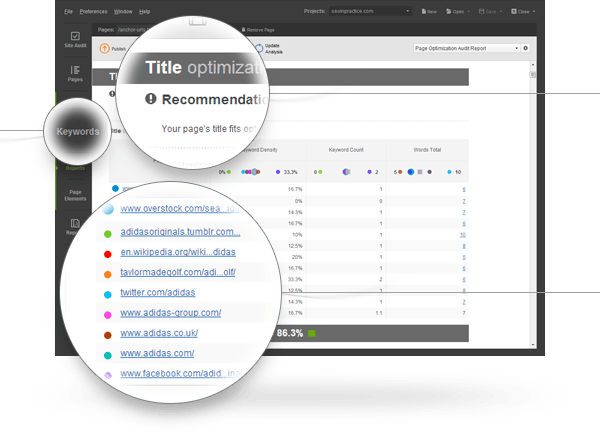
Task: Open the en.wikipedia.org link
Action: point(178,252)
